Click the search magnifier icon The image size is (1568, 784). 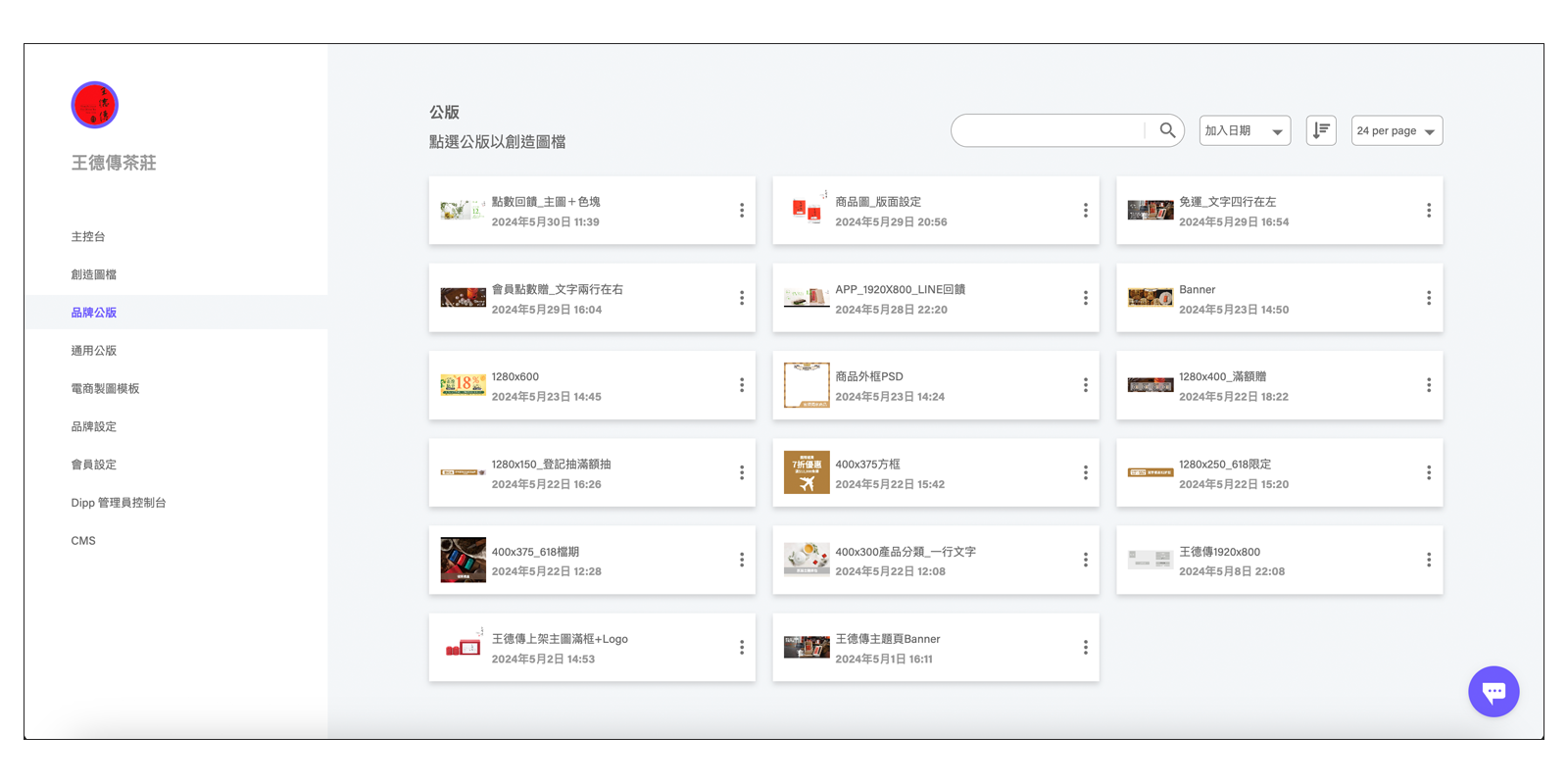[x=1166, y=130]
